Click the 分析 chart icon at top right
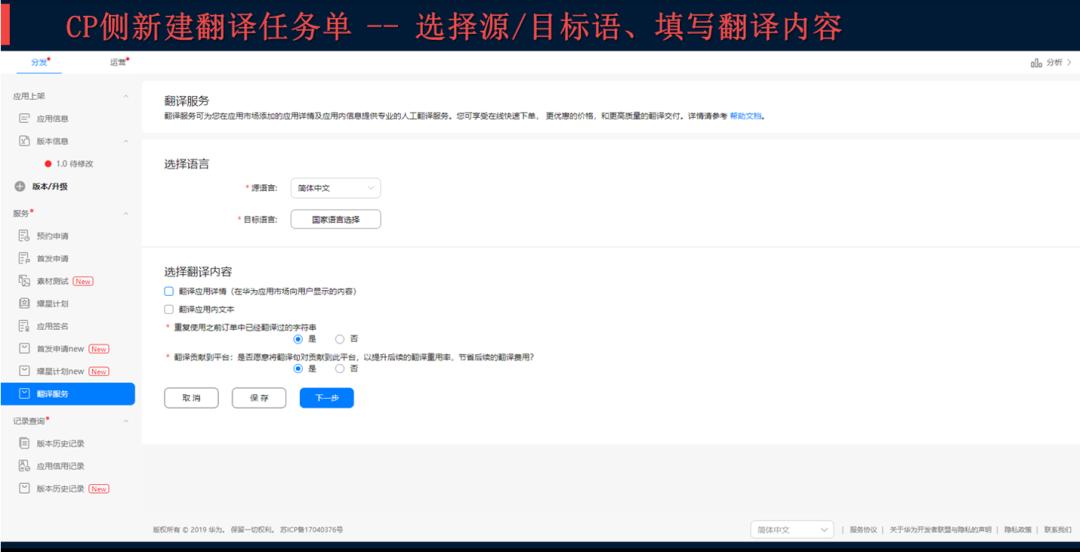Screen dimensions: 1080x552 click(x=1036, y=63)
